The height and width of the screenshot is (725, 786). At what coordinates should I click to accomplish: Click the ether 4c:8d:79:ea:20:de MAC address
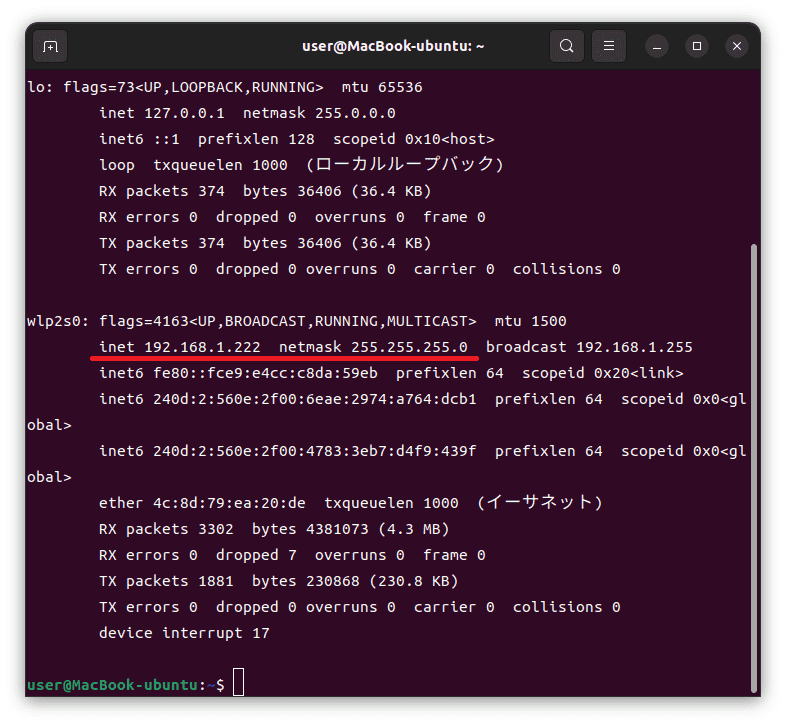[x=202, y=503]
